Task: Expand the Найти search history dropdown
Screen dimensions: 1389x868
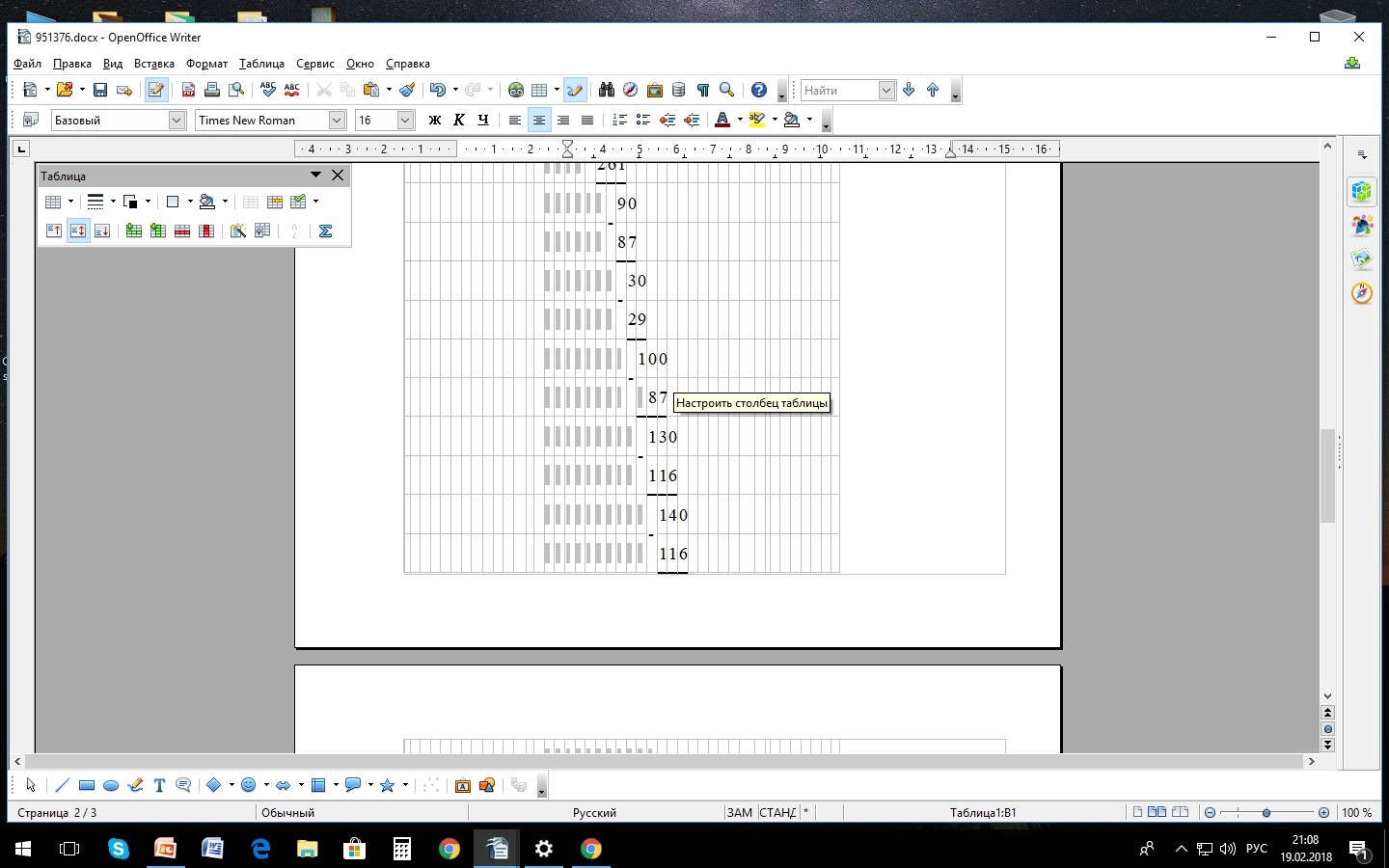Action: [886, 90]
